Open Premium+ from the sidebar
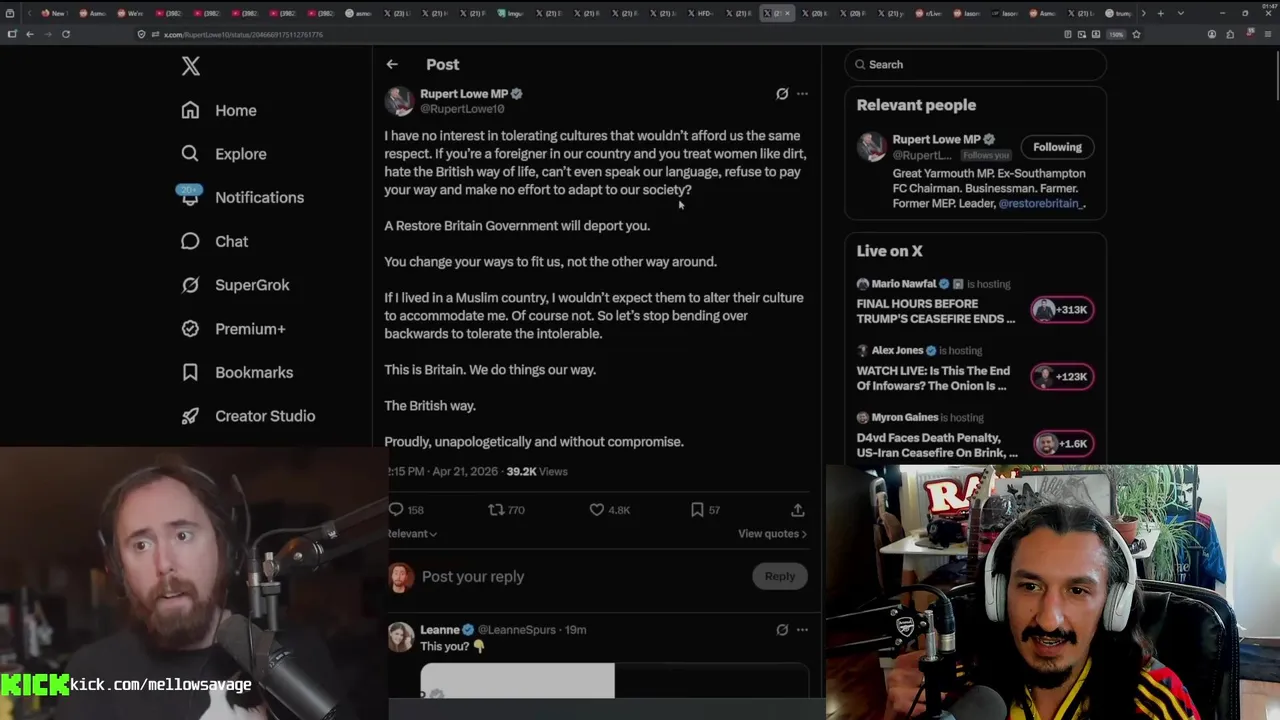The width and height of the screenshot is (1280, 720). [233, 328]
